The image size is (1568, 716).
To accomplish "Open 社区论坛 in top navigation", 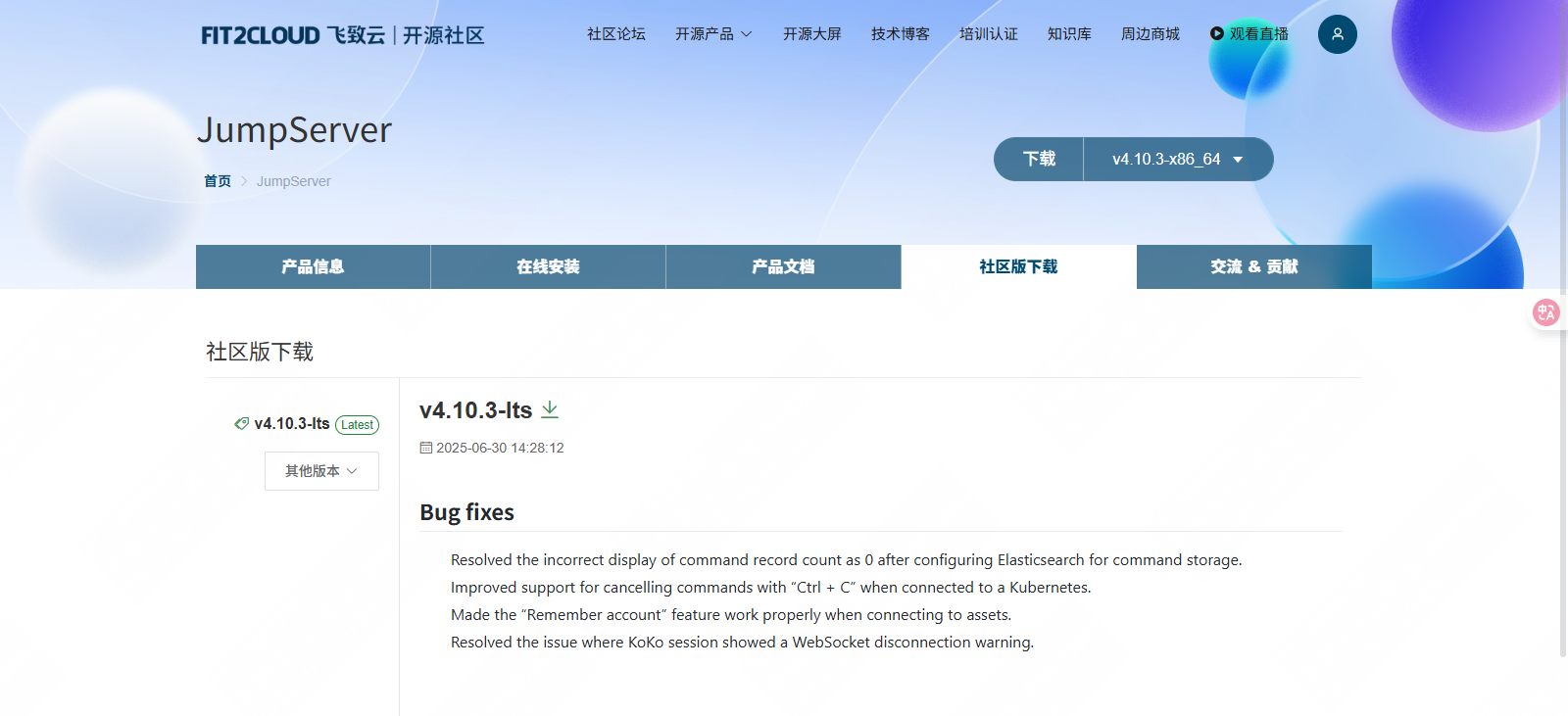I will [x=616, y=34].
